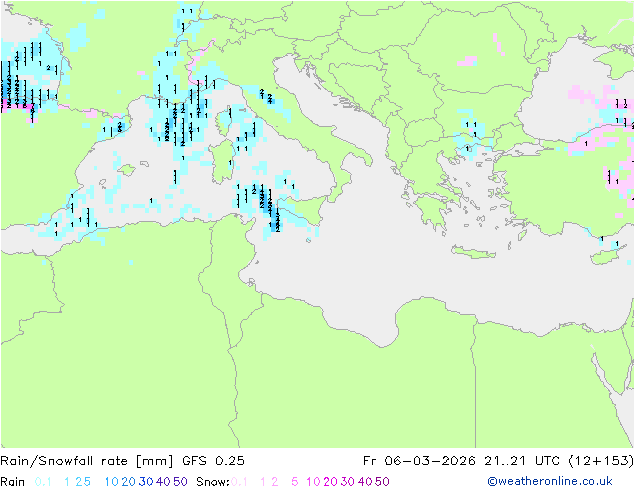This screenshot has height=490, width=634.
Task: Click the pink snow legend value 5
Action: 295,482
